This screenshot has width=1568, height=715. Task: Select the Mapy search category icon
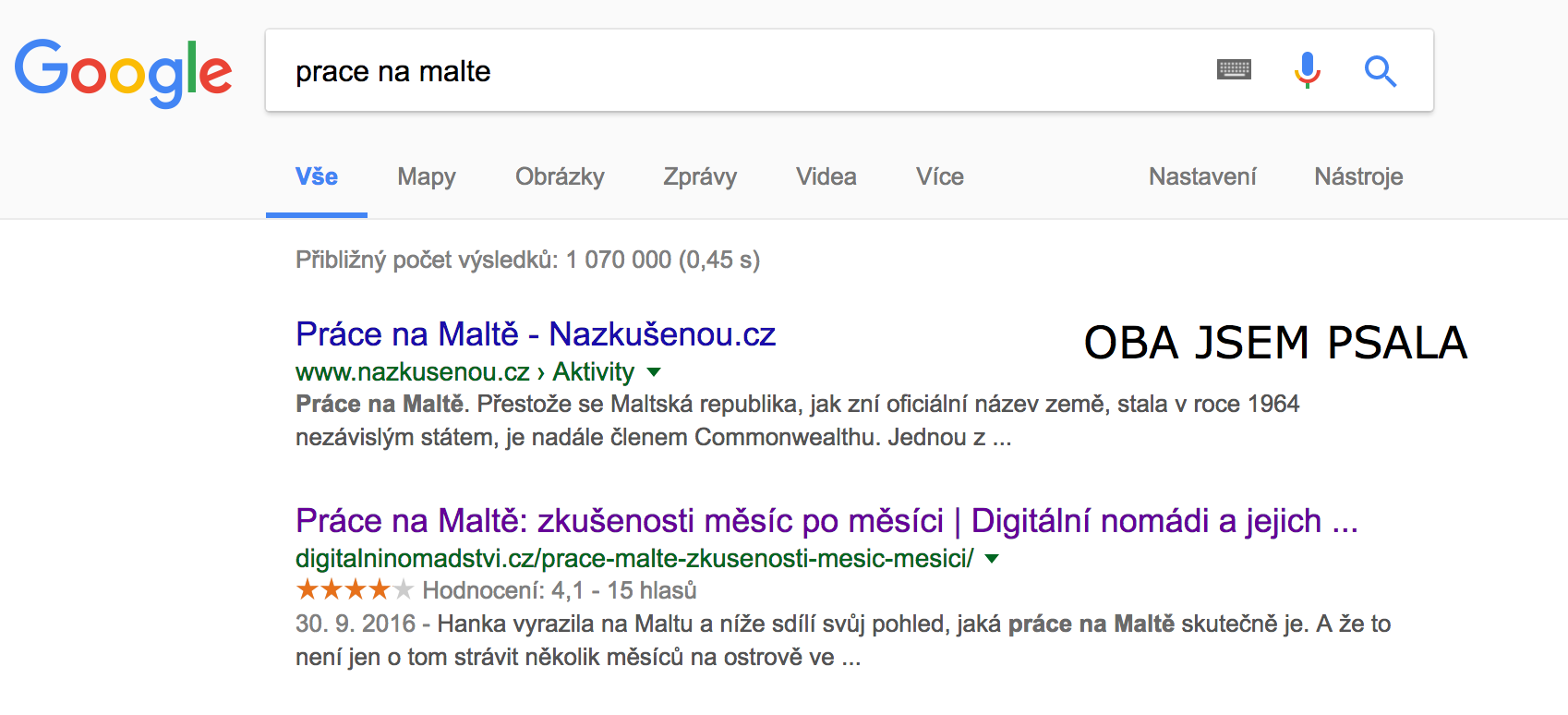[426, 176]
